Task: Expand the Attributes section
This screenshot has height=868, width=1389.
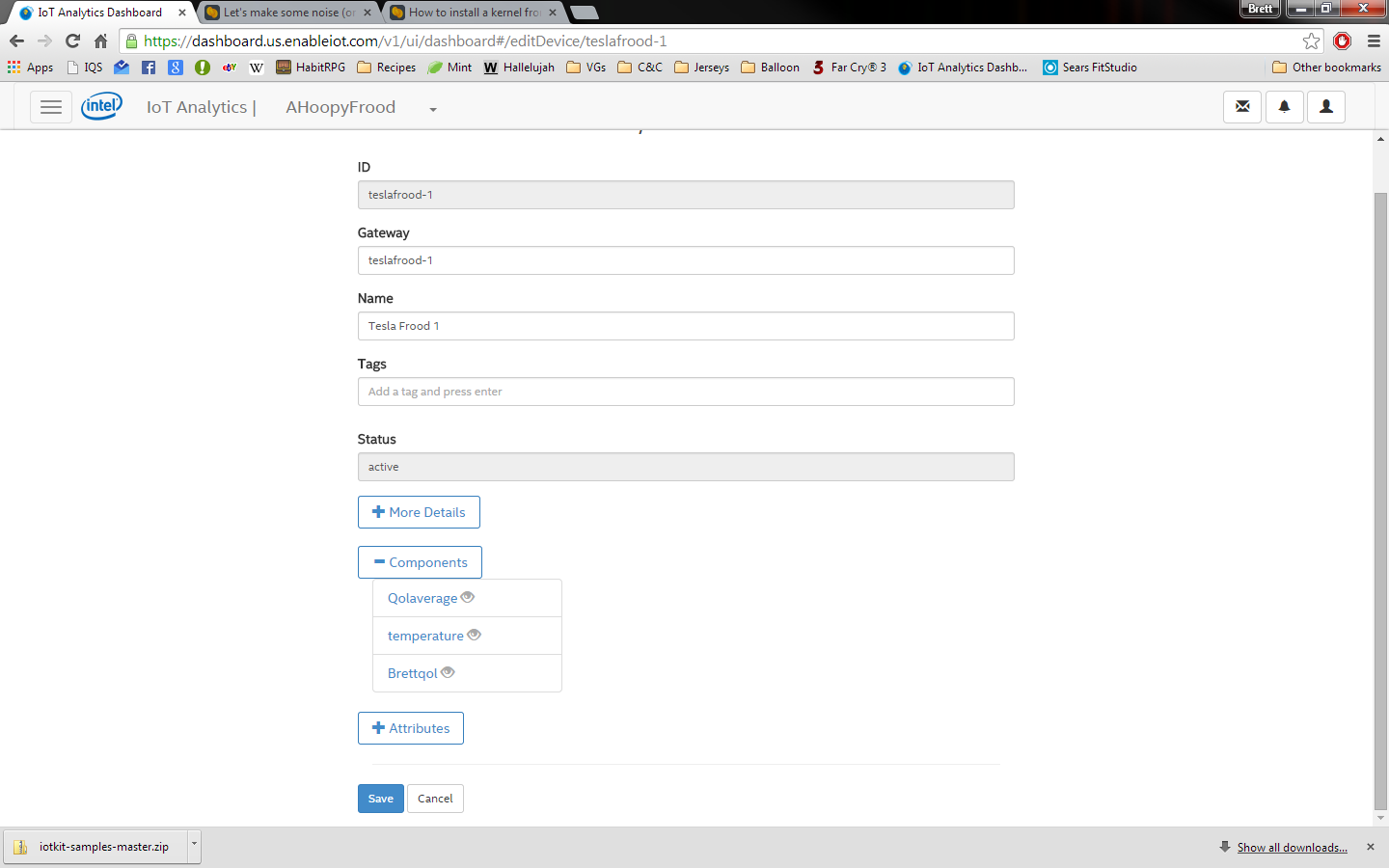Action: point(411,728)
